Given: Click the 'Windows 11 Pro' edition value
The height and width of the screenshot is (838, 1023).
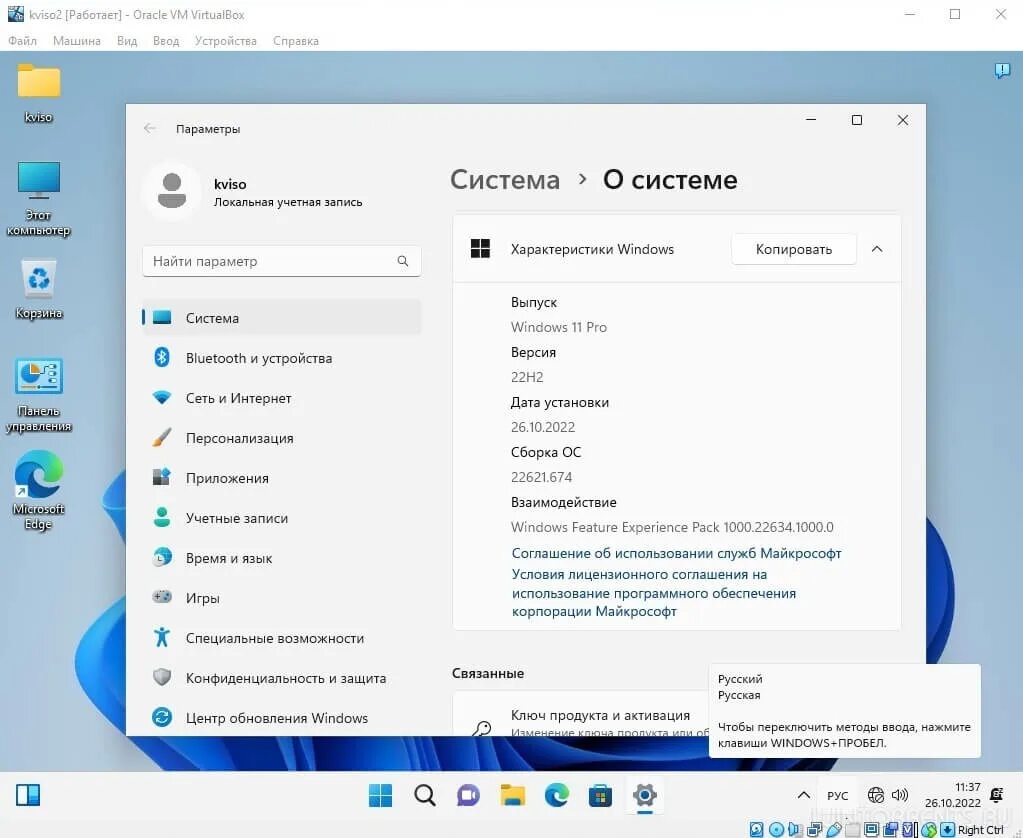Looking at the screenshot, I should 558,327.
